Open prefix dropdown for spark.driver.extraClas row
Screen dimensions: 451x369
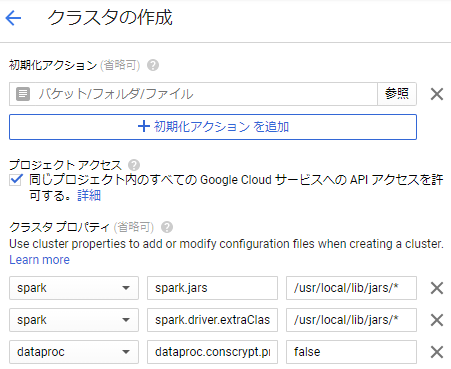click(x=74, y=320)
